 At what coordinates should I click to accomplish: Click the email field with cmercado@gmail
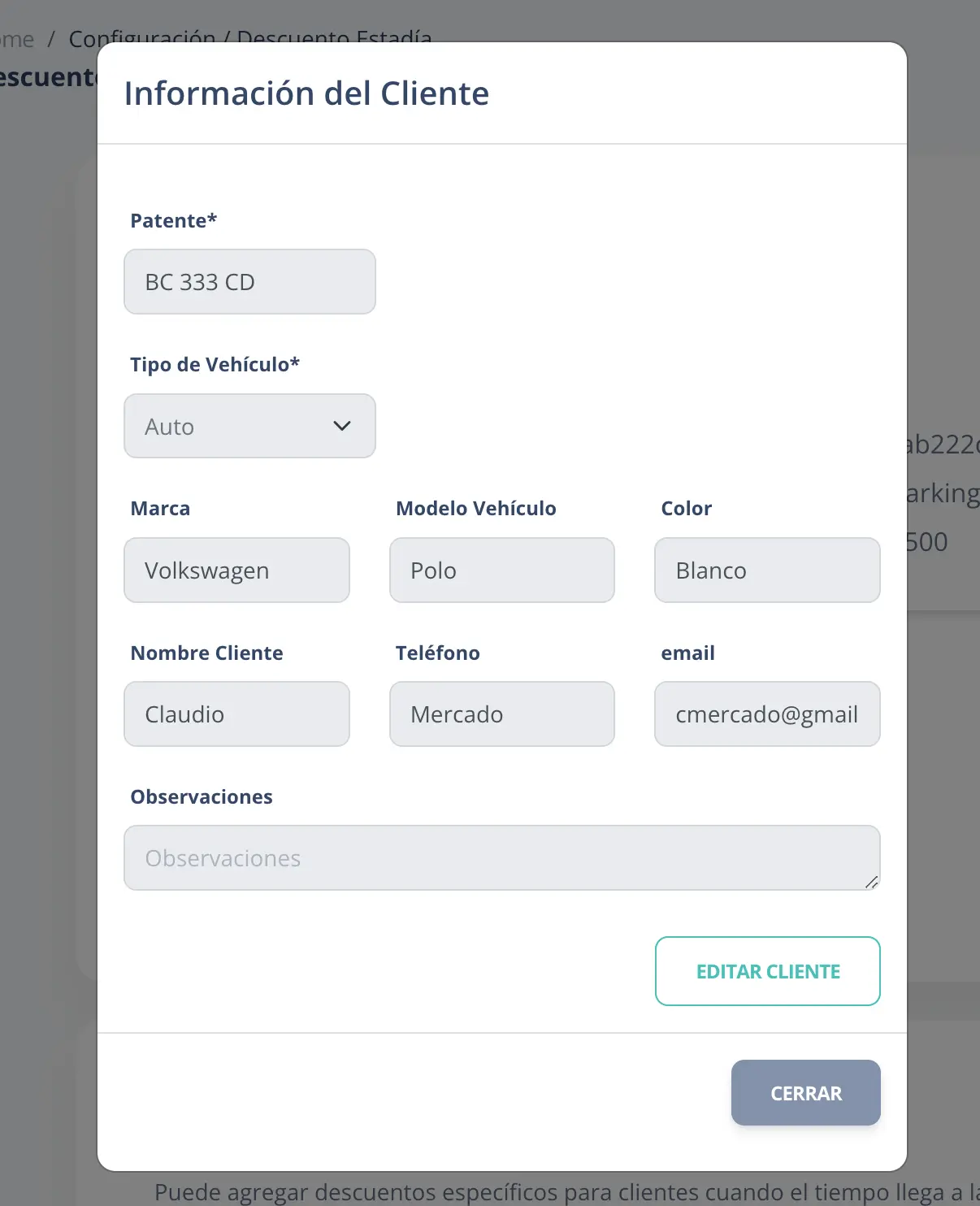pyautogui.click(x=766, y=714)
